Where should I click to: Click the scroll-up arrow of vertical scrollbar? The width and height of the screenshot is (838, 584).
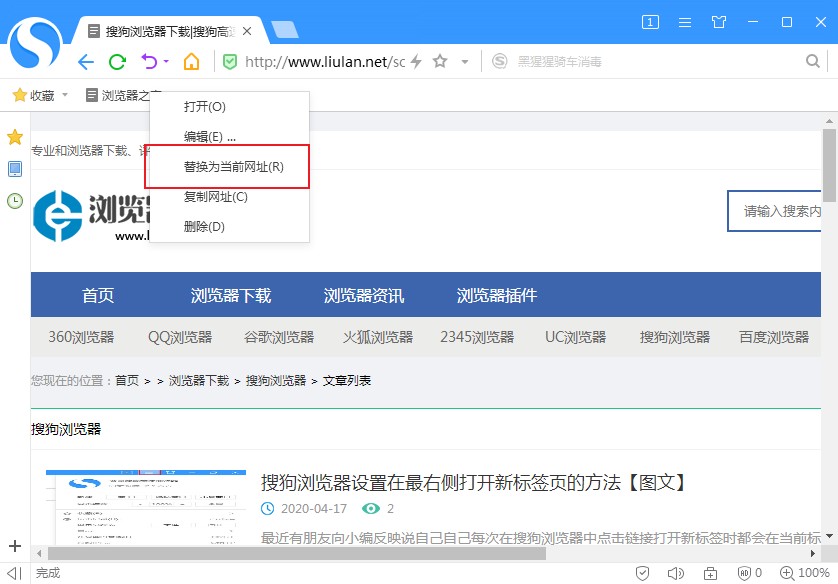point(829,121)
